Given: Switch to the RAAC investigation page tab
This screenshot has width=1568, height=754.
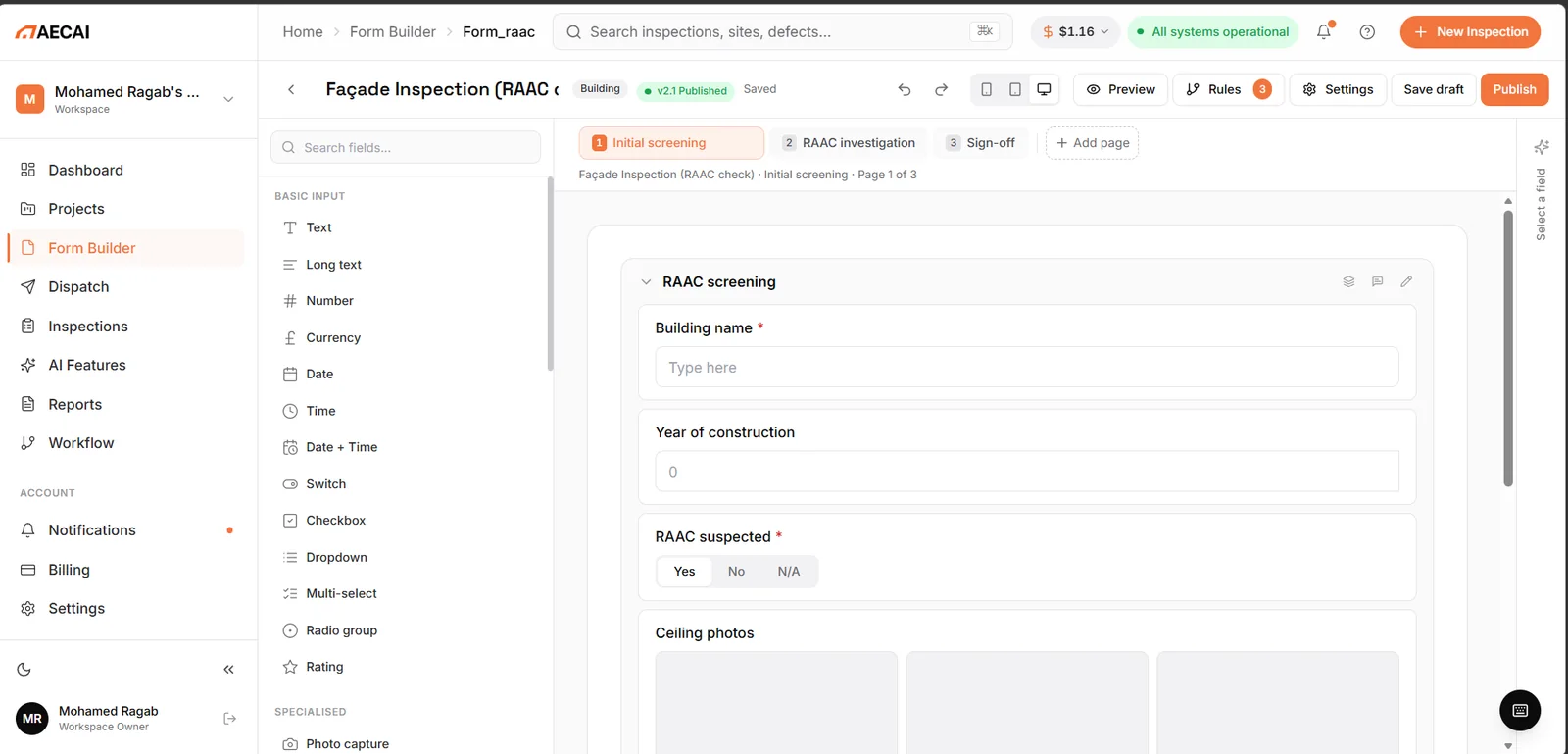Looking at the screenshot, I should tap(849, 143).
